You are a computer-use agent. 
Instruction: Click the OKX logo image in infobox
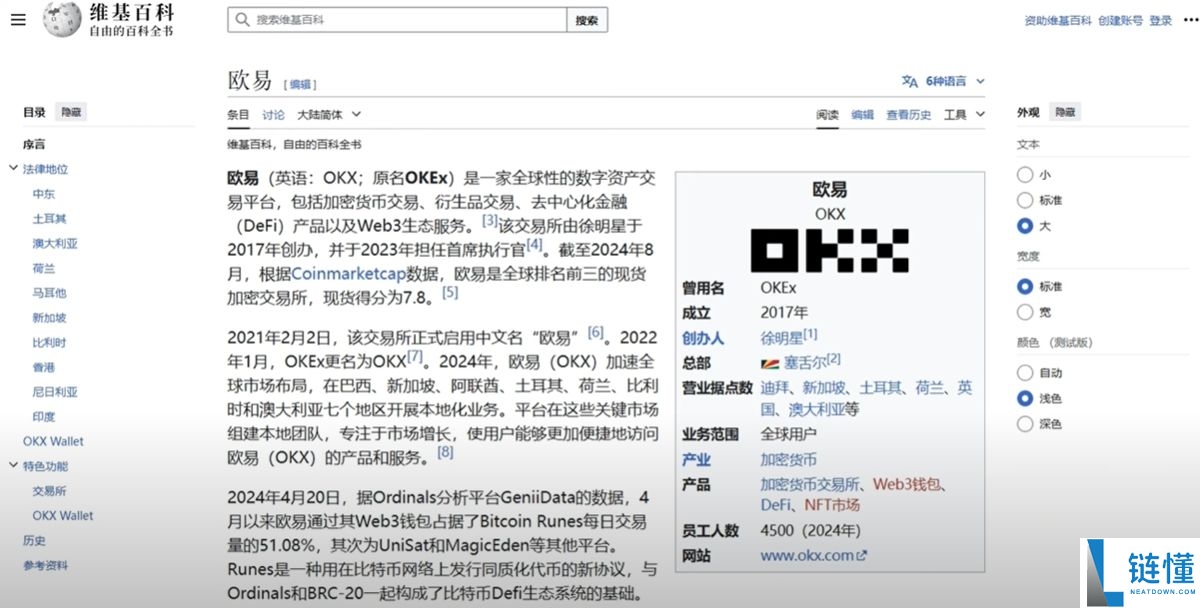(829, 250)
